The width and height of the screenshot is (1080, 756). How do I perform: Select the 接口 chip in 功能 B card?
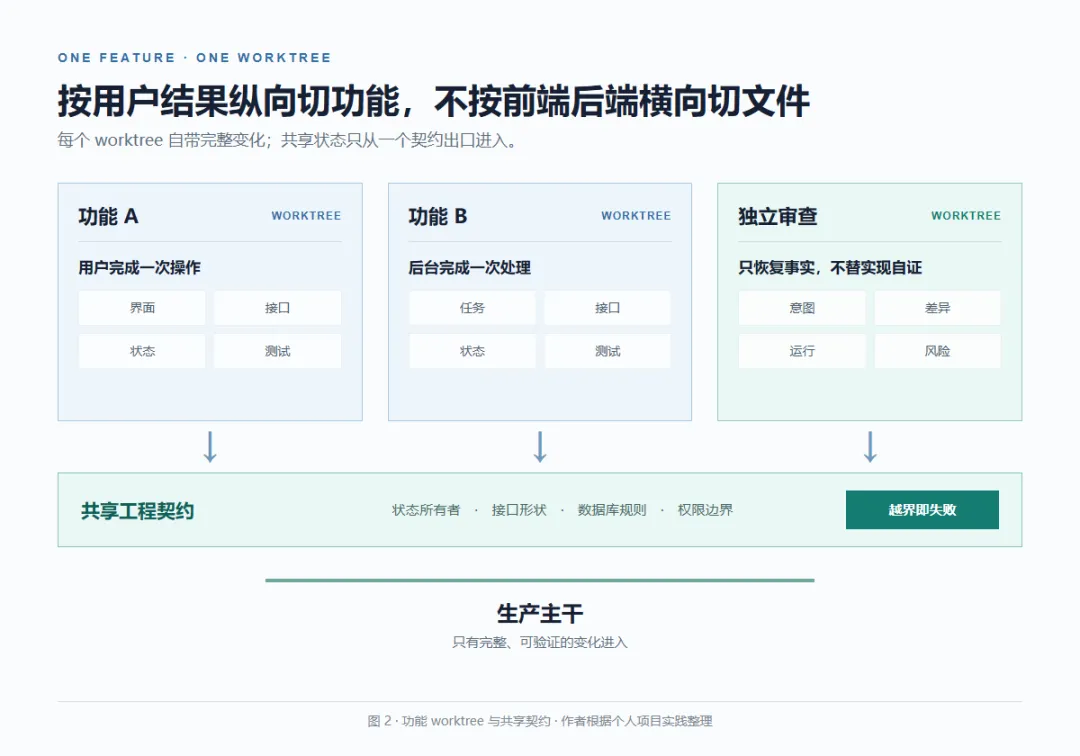[608, 308]
